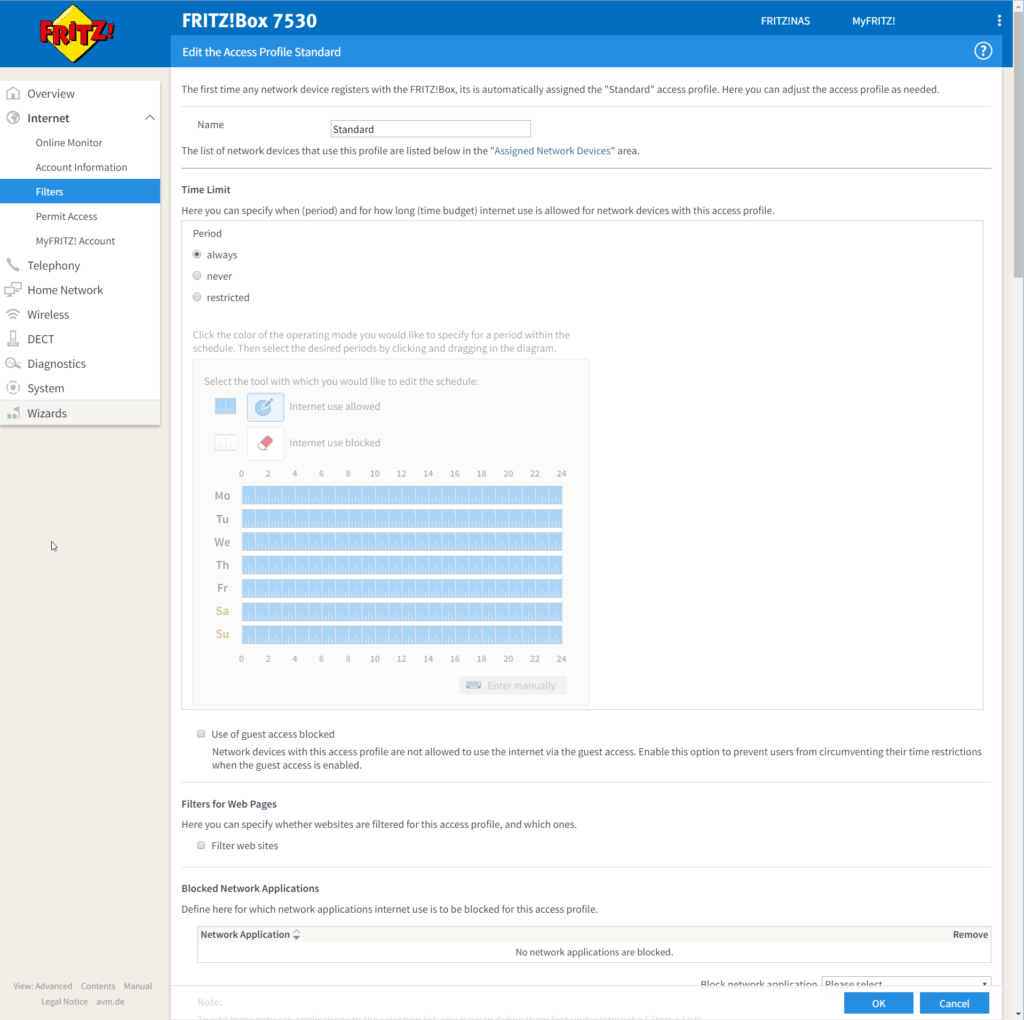1024x1020 pixels.
Task: Collapse the Internet section chevron
Action: [149, 118]
